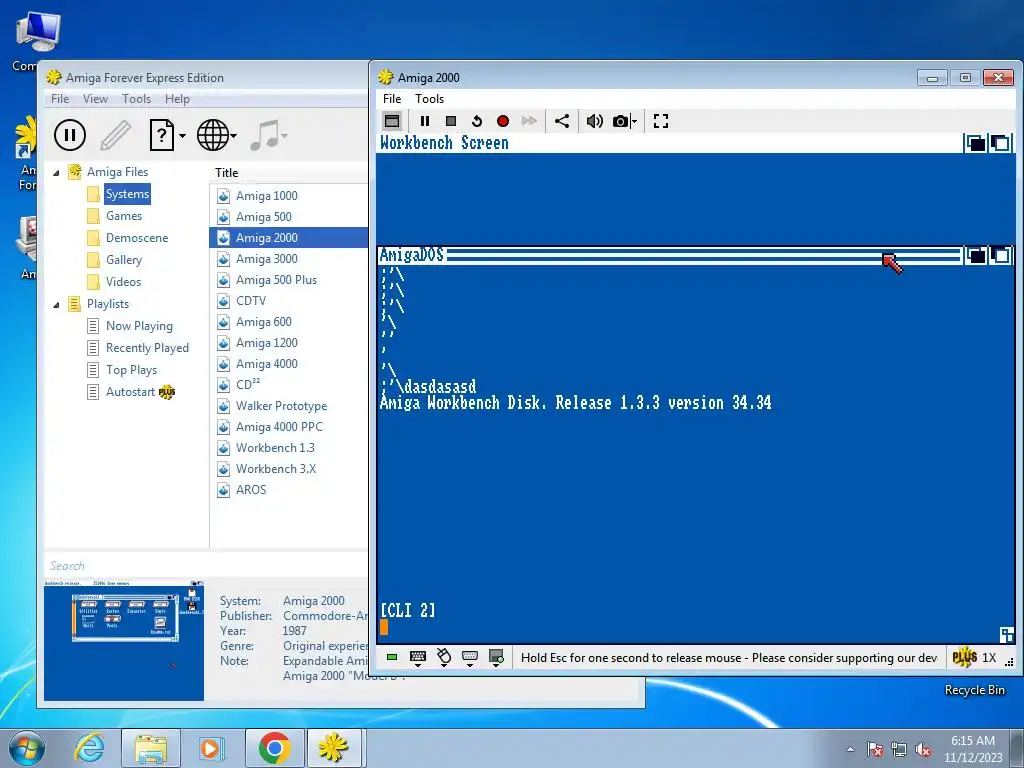Click the green power LED status icon
The width and height of the screenshot is (1024, 768).
392,657
